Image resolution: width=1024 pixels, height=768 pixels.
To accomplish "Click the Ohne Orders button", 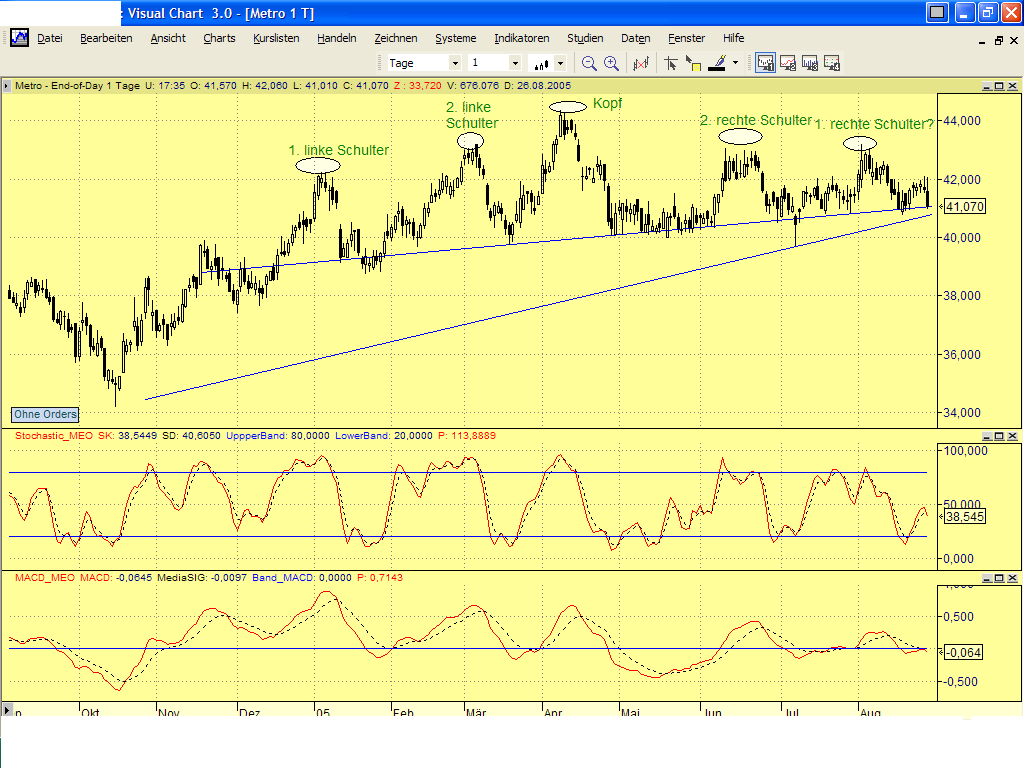I will pos(44,414).
